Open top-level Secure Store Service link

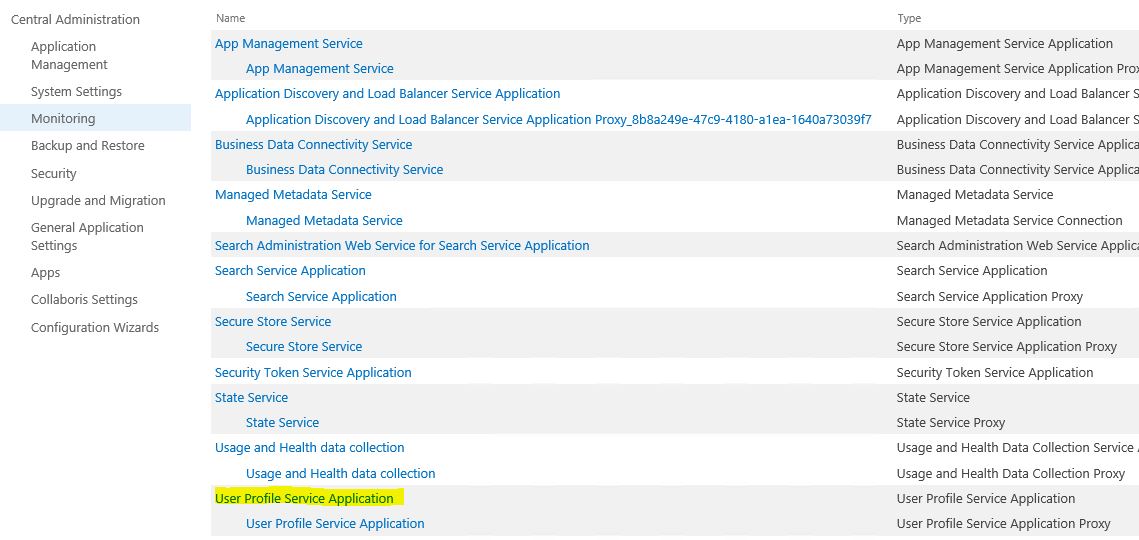coord(272,321)
